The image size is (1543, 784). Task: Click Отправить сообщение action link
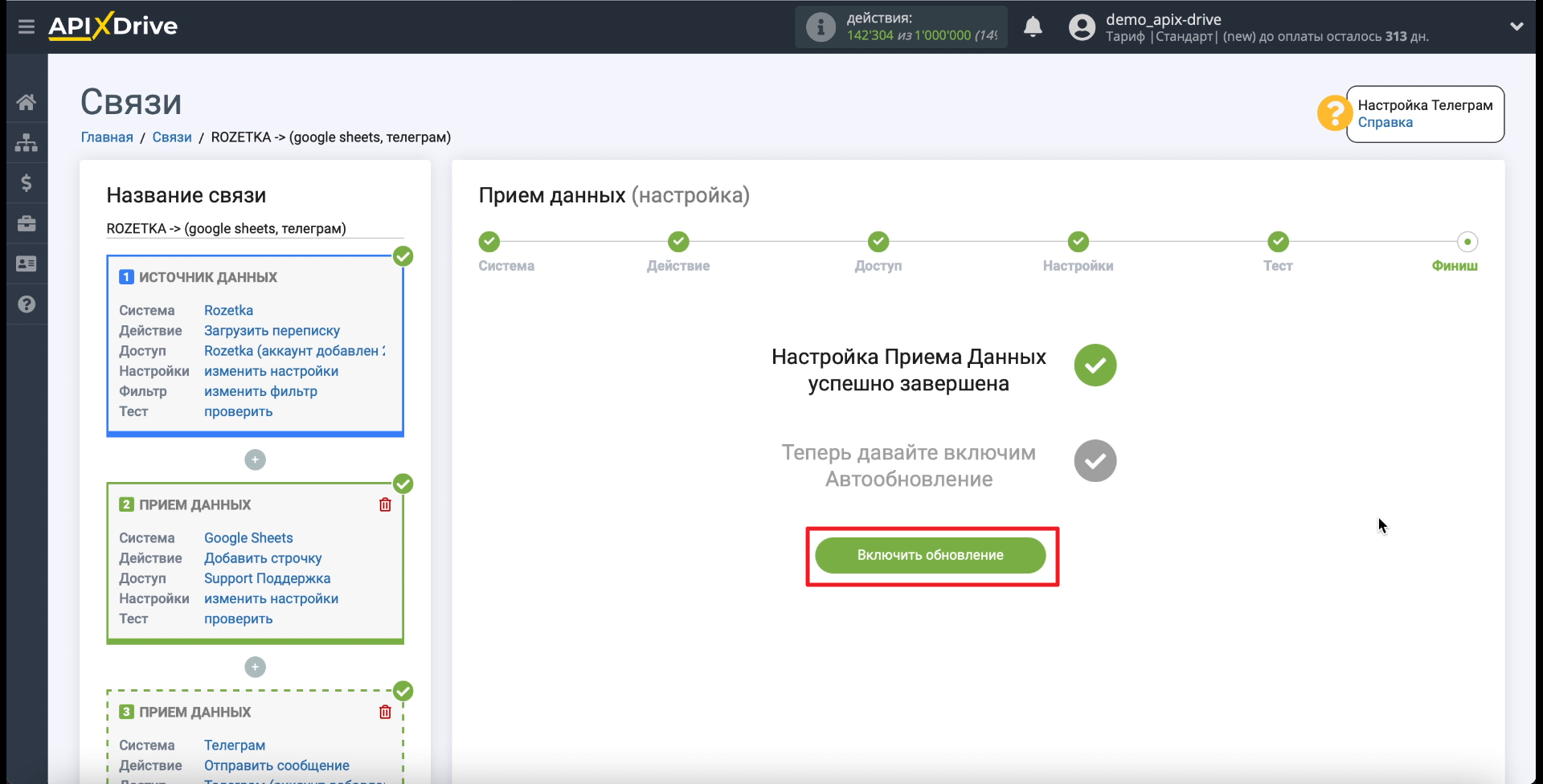click(x=276, y=766)
